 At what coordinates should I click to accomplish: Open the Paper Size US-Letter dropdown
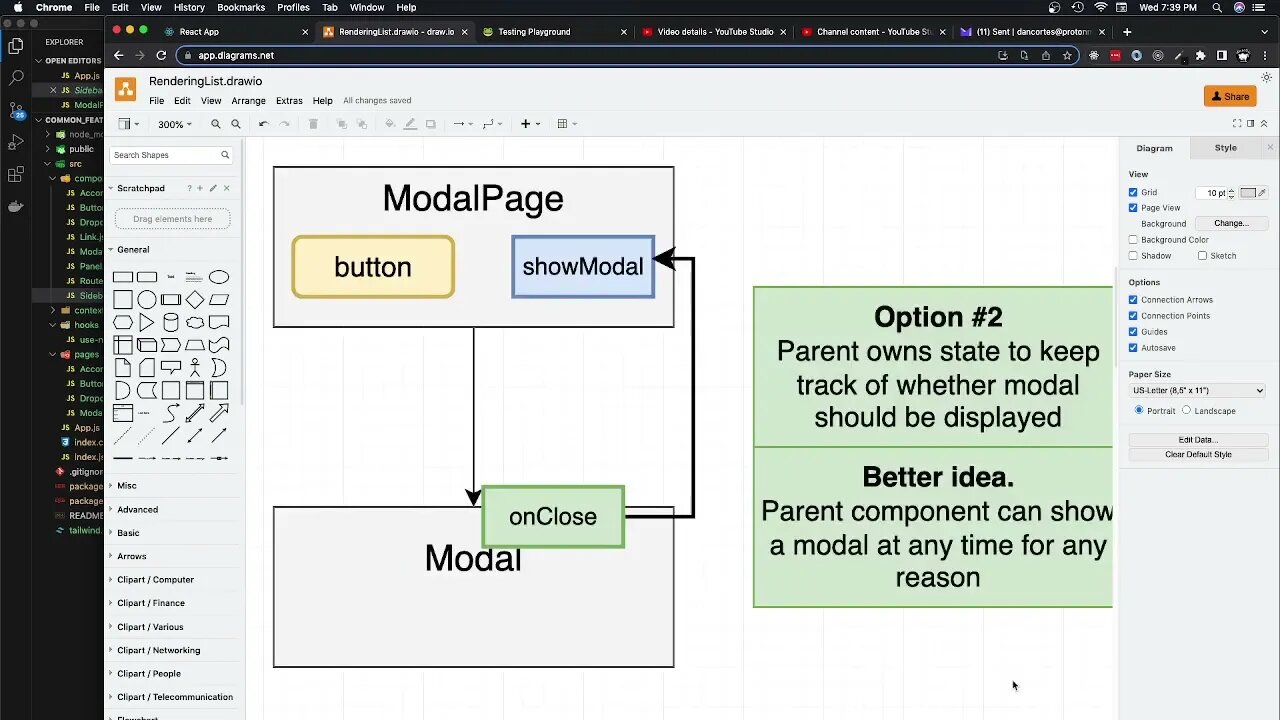pos(1198,391)
